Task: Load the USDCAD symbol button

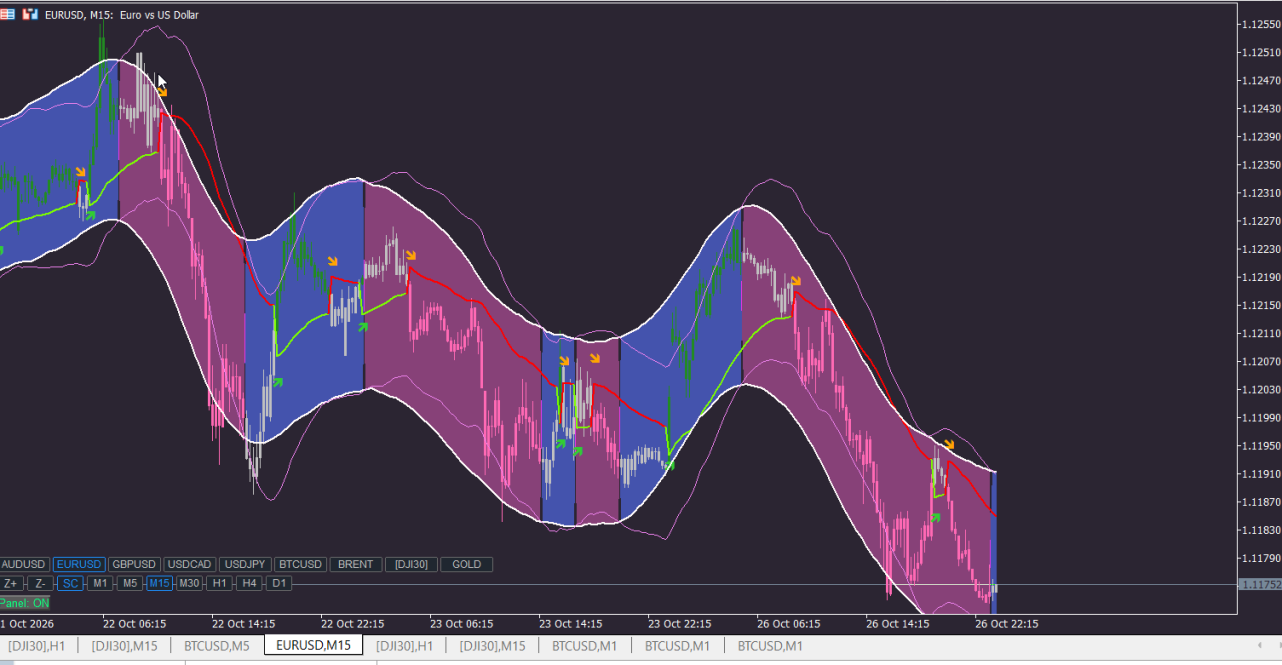Action: click(189, 564)
